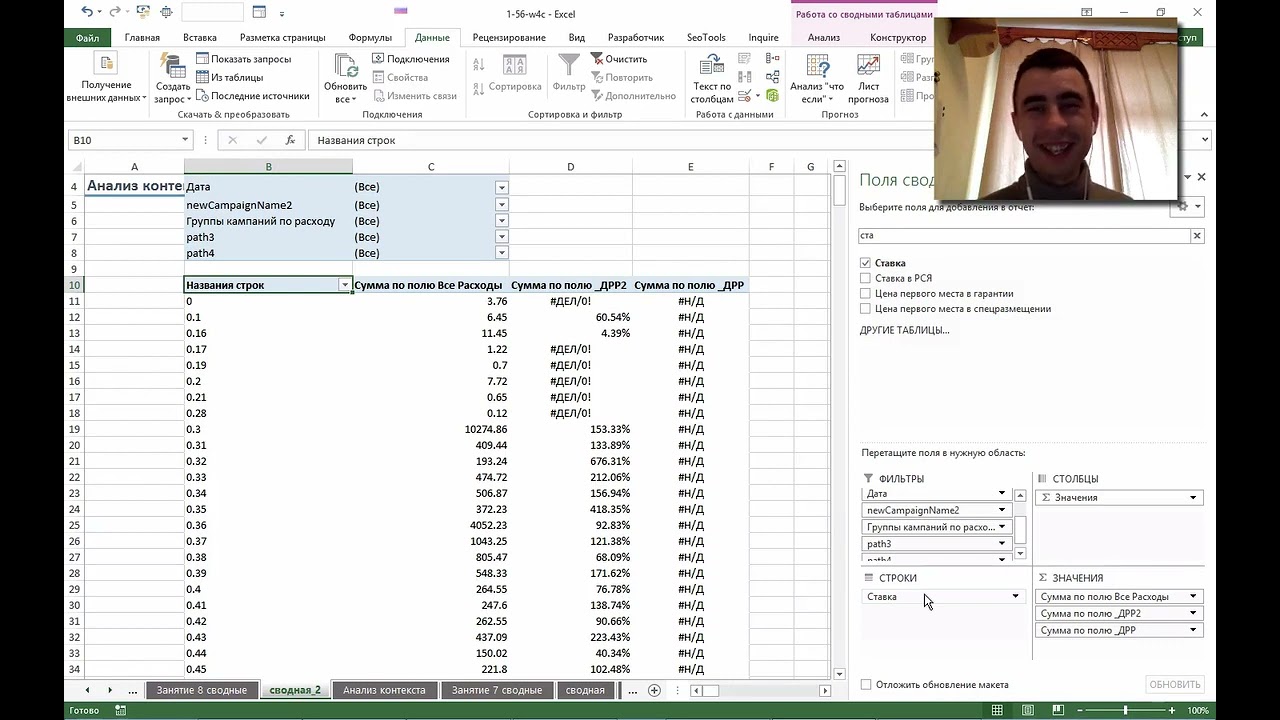Viewport: 1280px width, 720px height.
Task: Click the ОБНОВИТЬ button in fields pane
Action: (x=1175, y=685)
